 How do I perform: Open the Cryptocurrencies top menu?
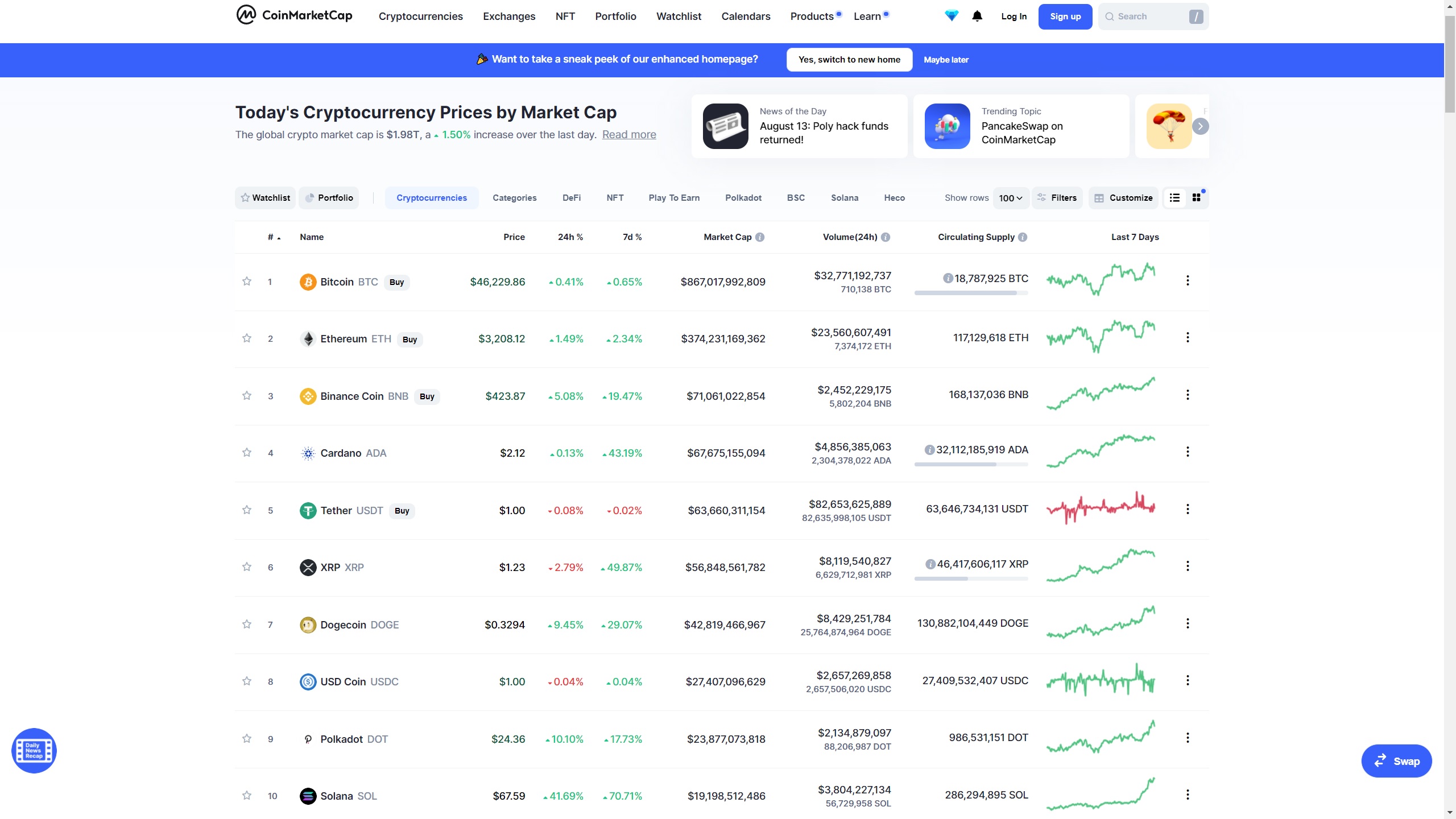[421, 16]
